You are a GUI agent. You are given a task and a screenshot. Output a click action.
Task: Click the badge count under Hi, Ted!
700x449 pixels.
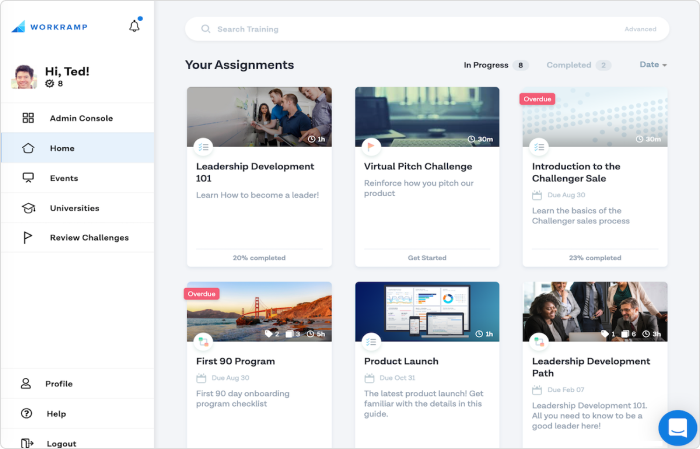tap(54, 83)
